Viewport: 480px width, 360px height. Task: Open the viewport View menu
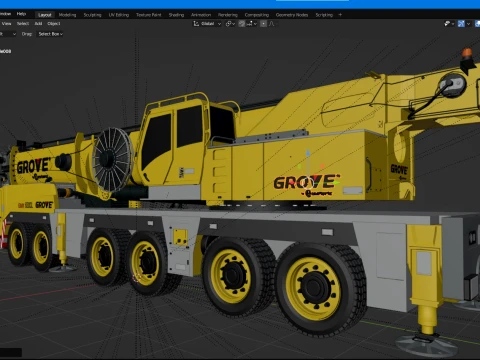click(x=6, y=24)
